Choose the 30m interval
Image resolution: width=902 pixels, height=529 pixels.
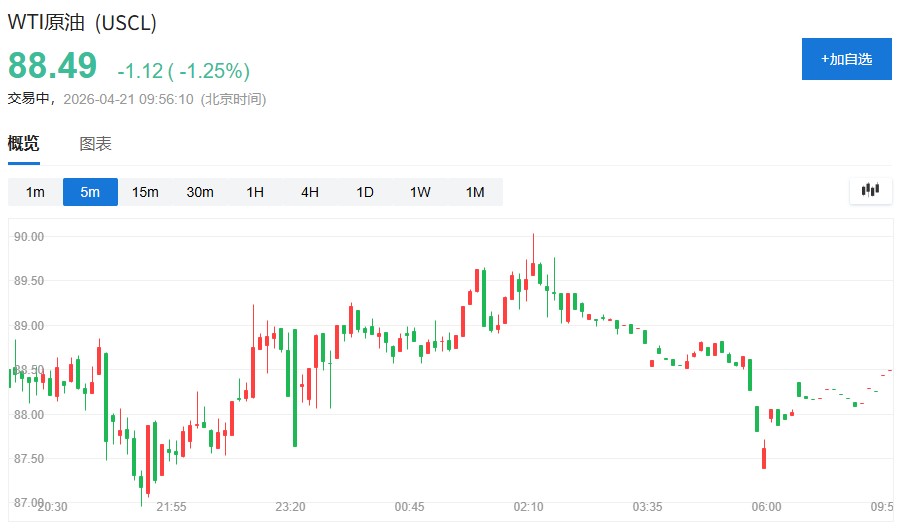(200, 192)
